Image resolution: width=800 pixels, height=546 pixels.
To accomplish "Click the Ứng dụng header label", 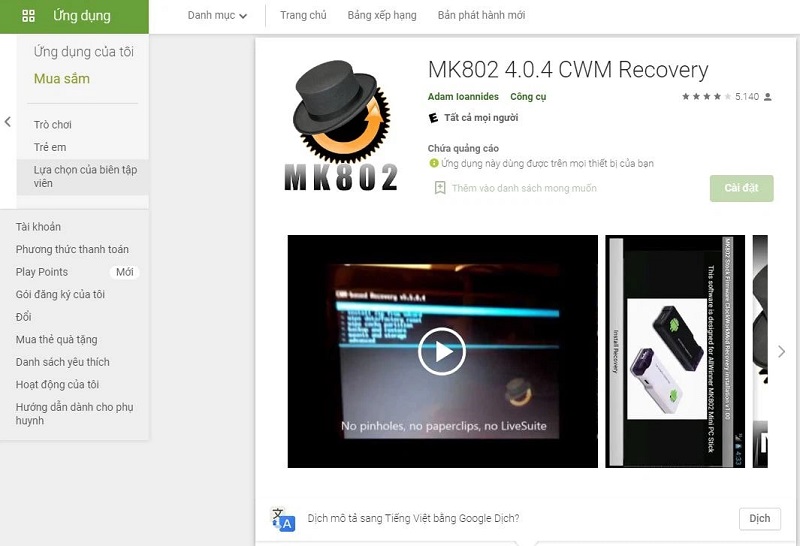I will [82, 16].
